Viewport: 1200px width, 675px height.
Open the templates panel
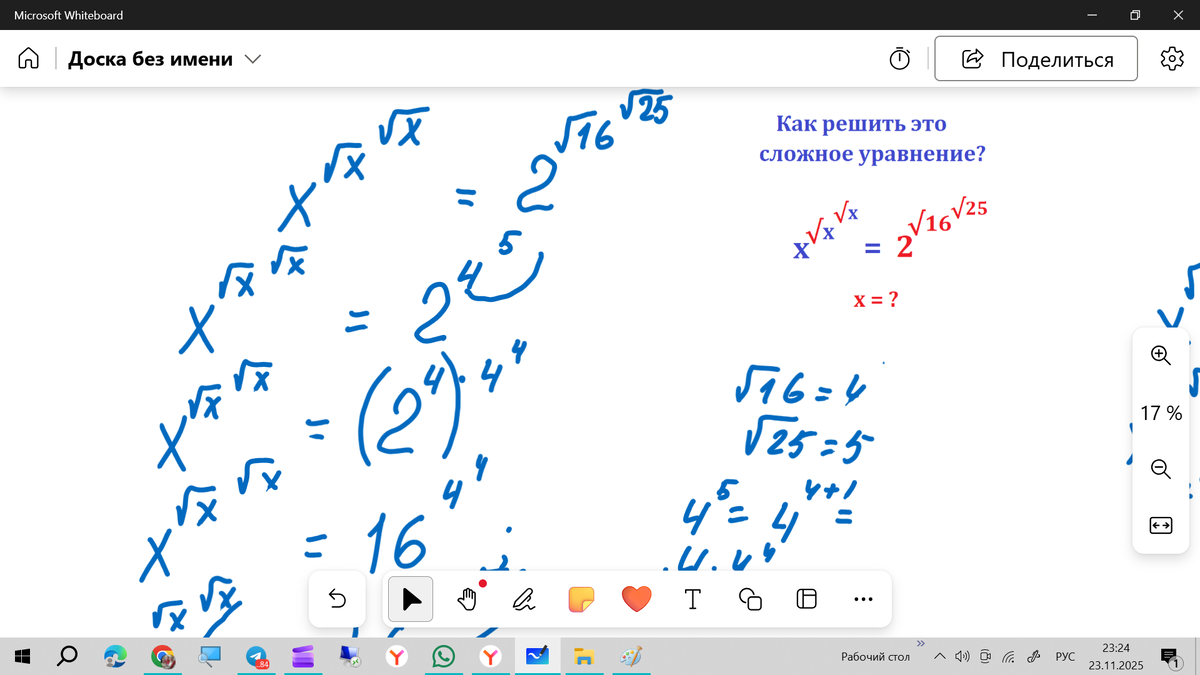point(807,599)
